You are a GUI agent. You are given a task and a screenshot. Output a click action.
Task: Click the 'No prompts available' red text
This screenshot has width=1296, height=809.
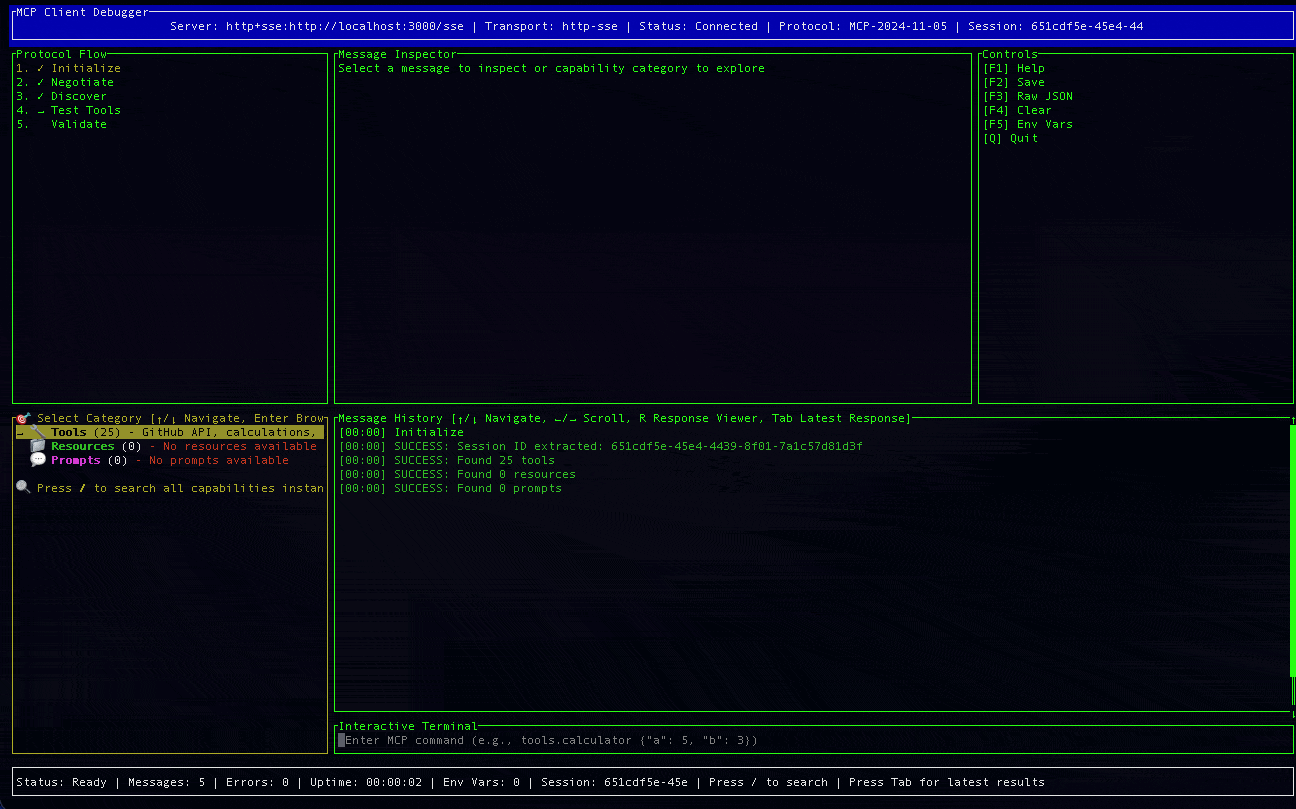[219, 460]
